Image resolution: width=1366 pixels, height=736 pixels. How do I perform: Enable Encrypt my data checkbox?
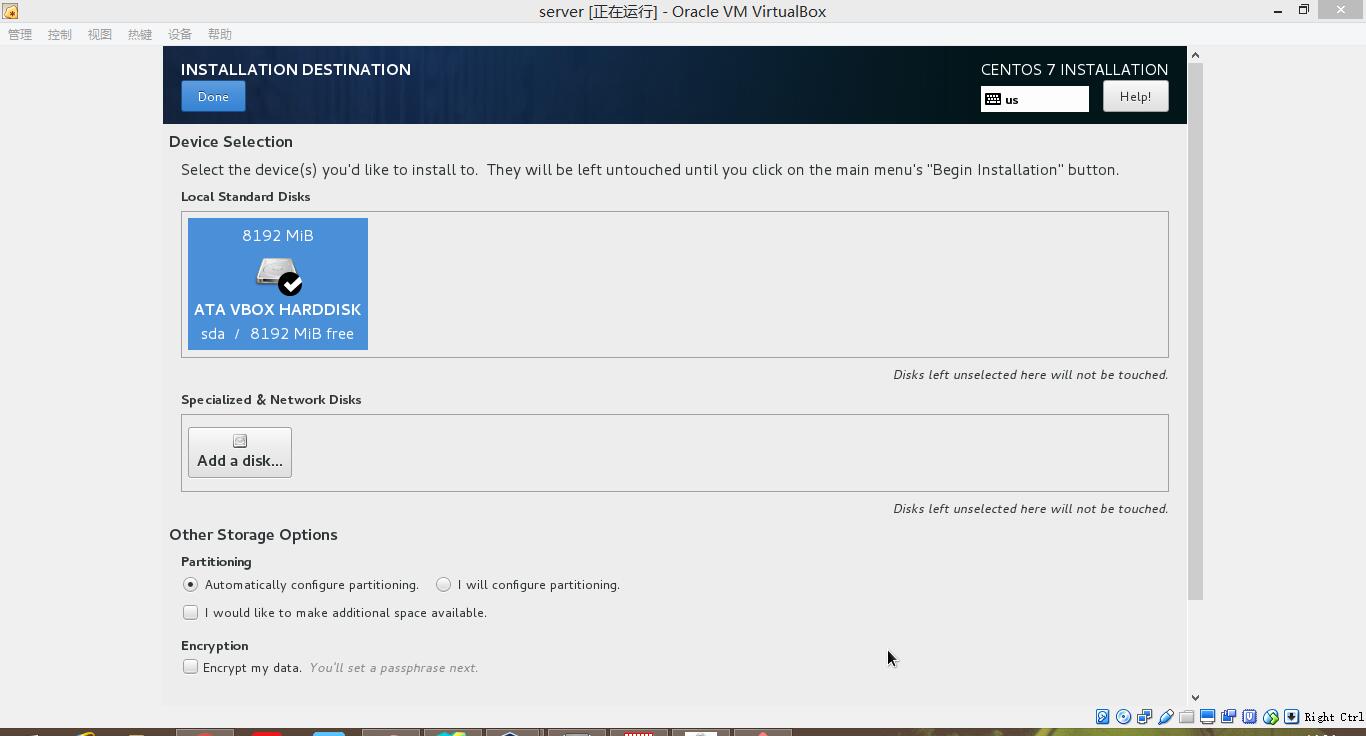[x=190, y=667]
